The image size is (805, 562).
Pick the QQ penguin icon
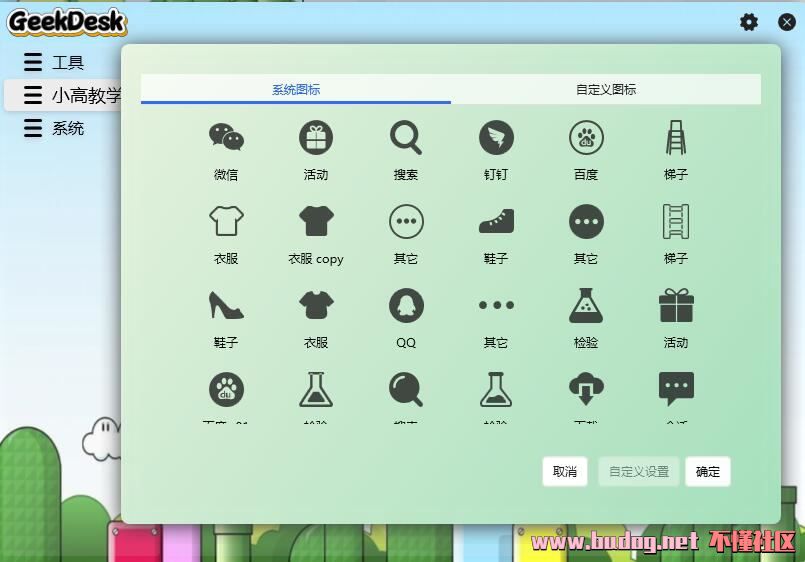tap(406, 305)
